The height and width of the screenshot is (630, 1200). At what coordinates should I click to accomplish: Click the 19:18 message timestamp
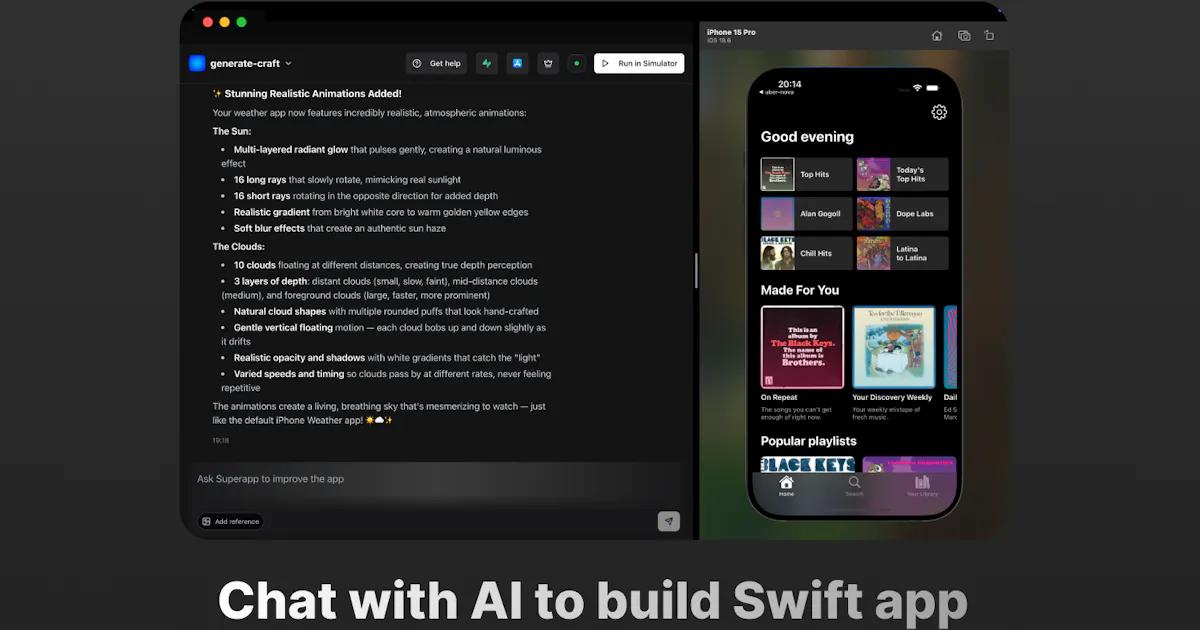tap(220, 440)
